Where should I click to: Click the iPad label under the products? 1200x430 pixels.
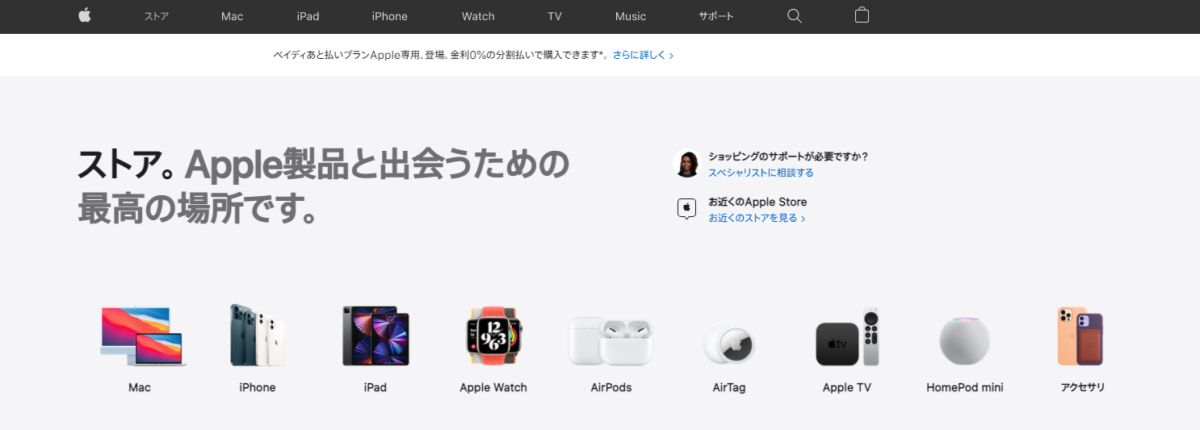point(375,387)
